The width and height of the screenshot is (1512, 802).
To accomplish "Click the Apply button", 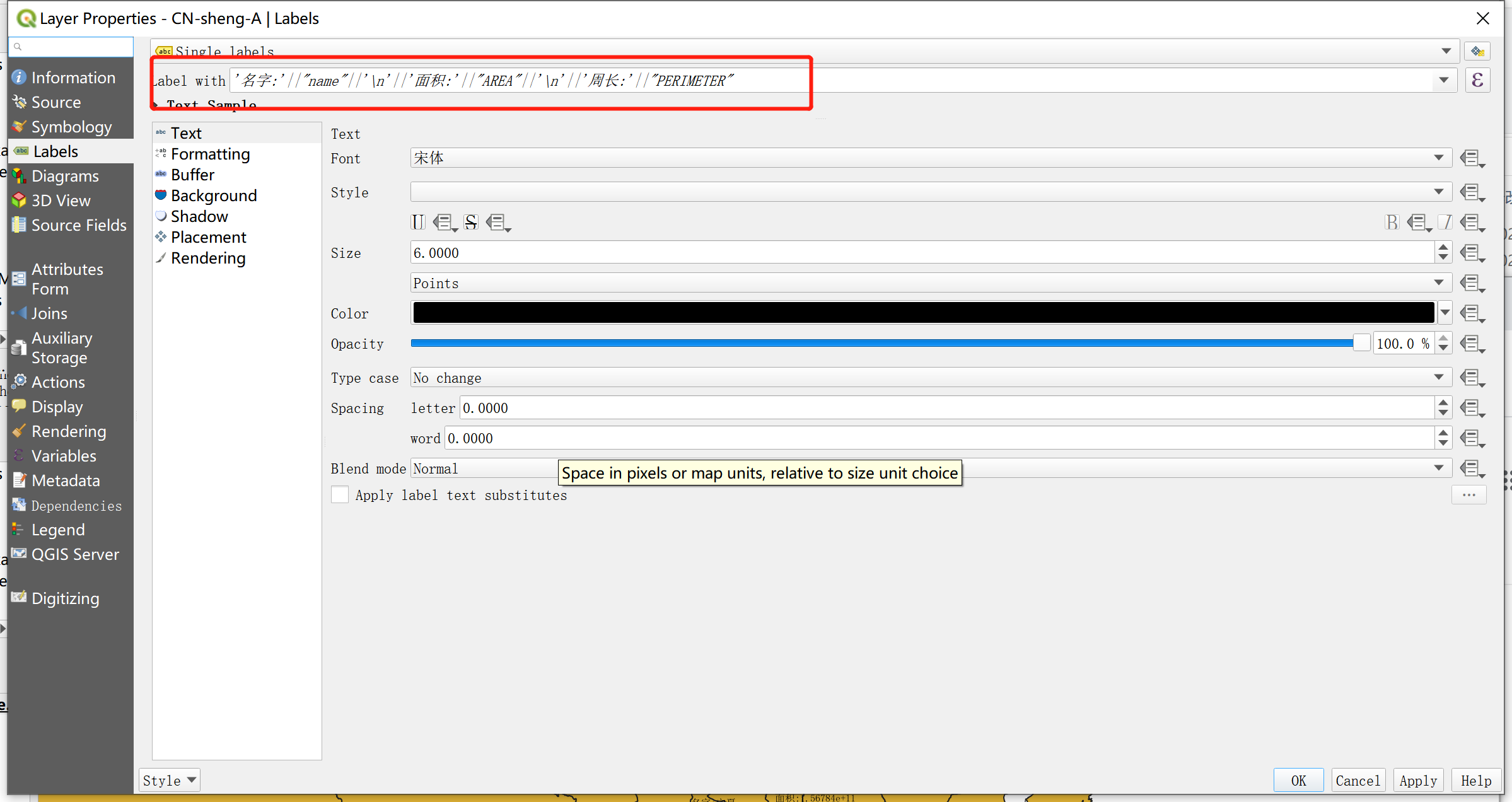I will coord(1418,781).
